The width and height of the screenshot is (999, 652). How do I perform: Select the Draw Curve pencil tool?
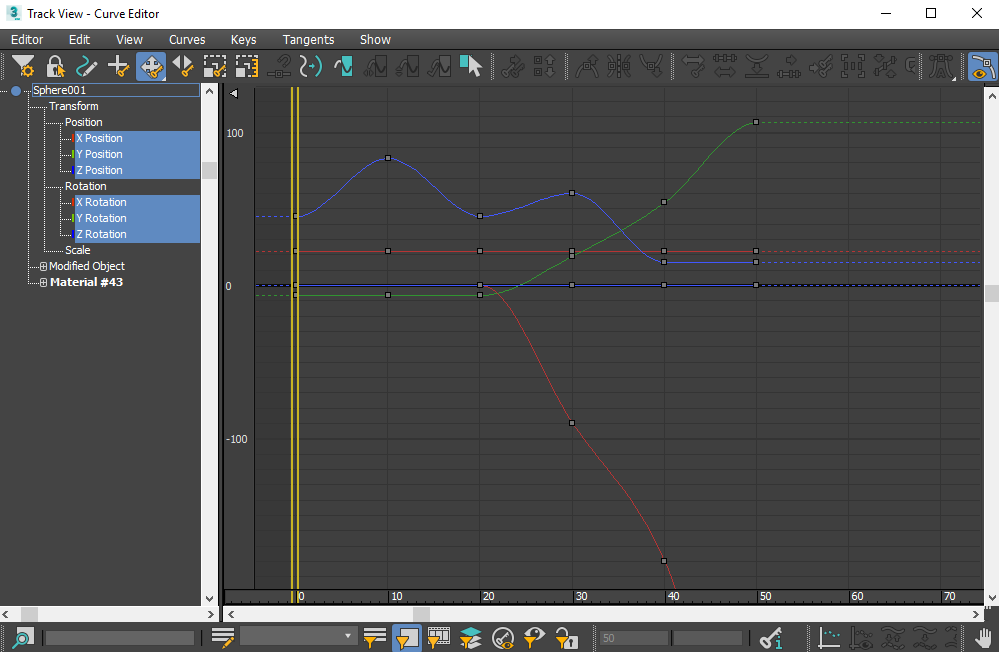pos(87,66)
